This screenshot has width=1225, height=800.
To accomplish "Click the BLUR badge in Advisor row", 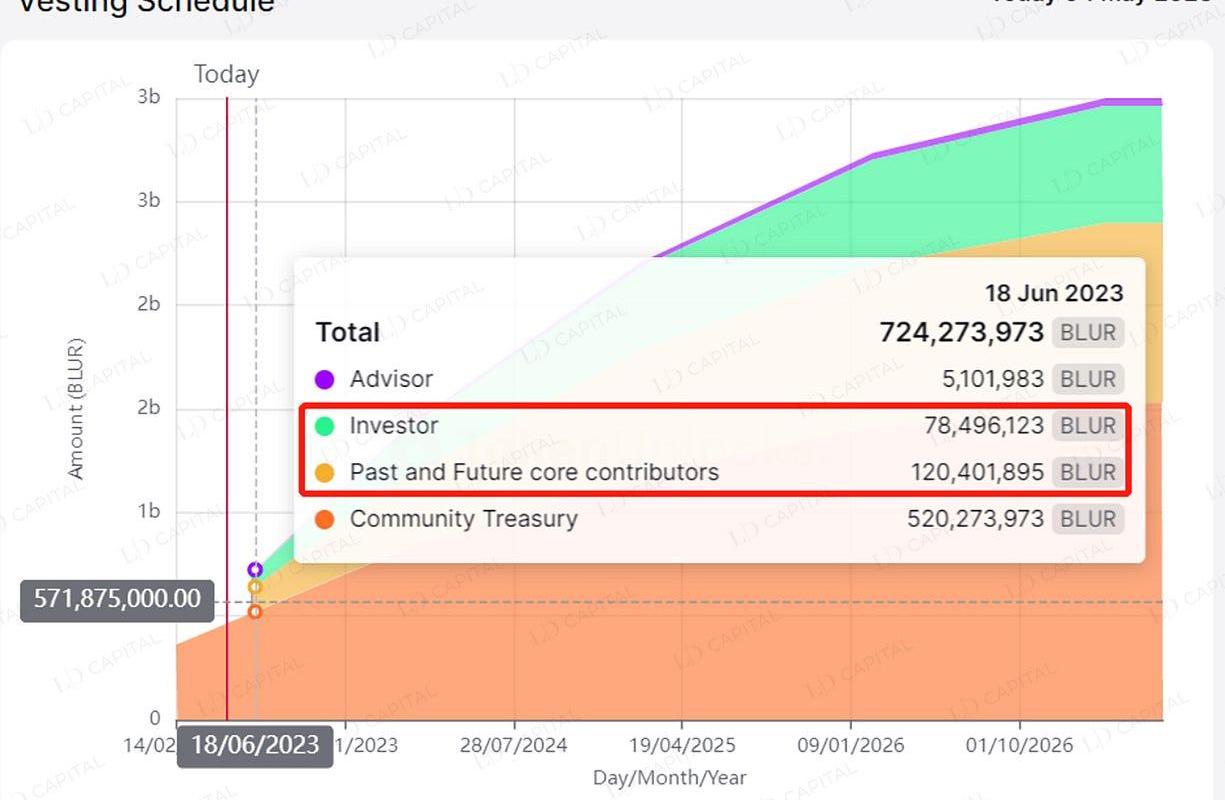I will 1088,379.
